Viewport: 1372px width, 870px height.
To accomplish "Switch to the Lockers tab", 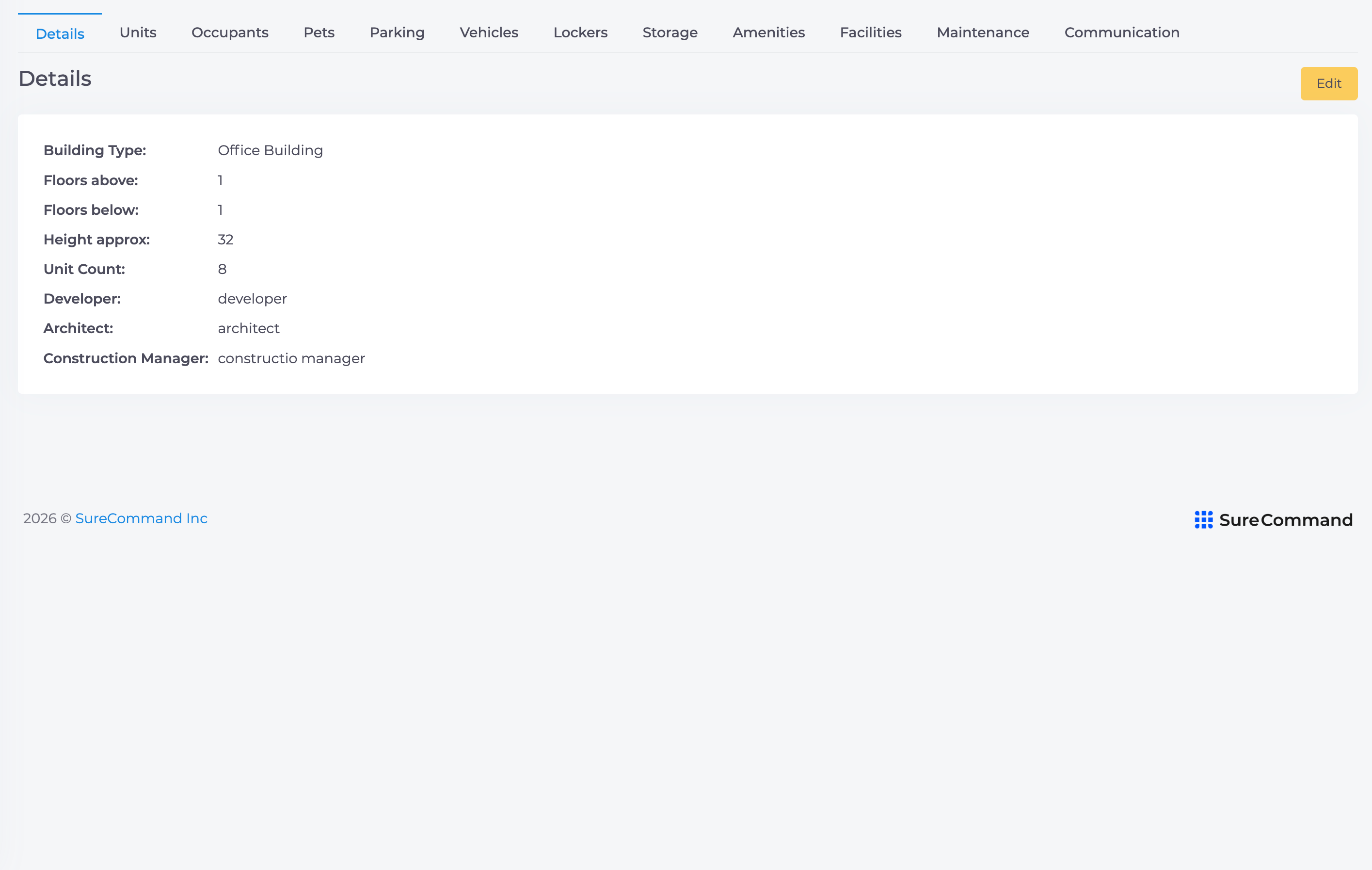I will point(581,32).
